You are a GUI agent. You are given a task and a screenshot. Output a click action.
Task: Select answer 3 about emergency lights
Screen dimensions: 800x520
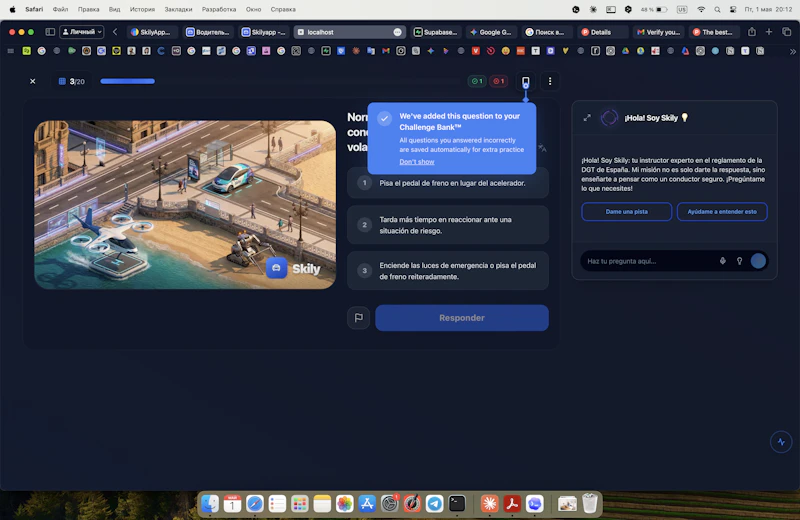448,271
